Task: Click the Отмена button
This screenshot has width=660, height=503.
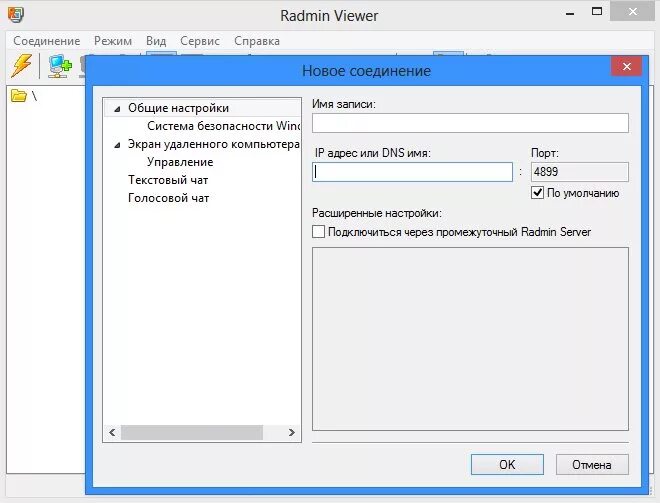Action: tap(592, 465)
